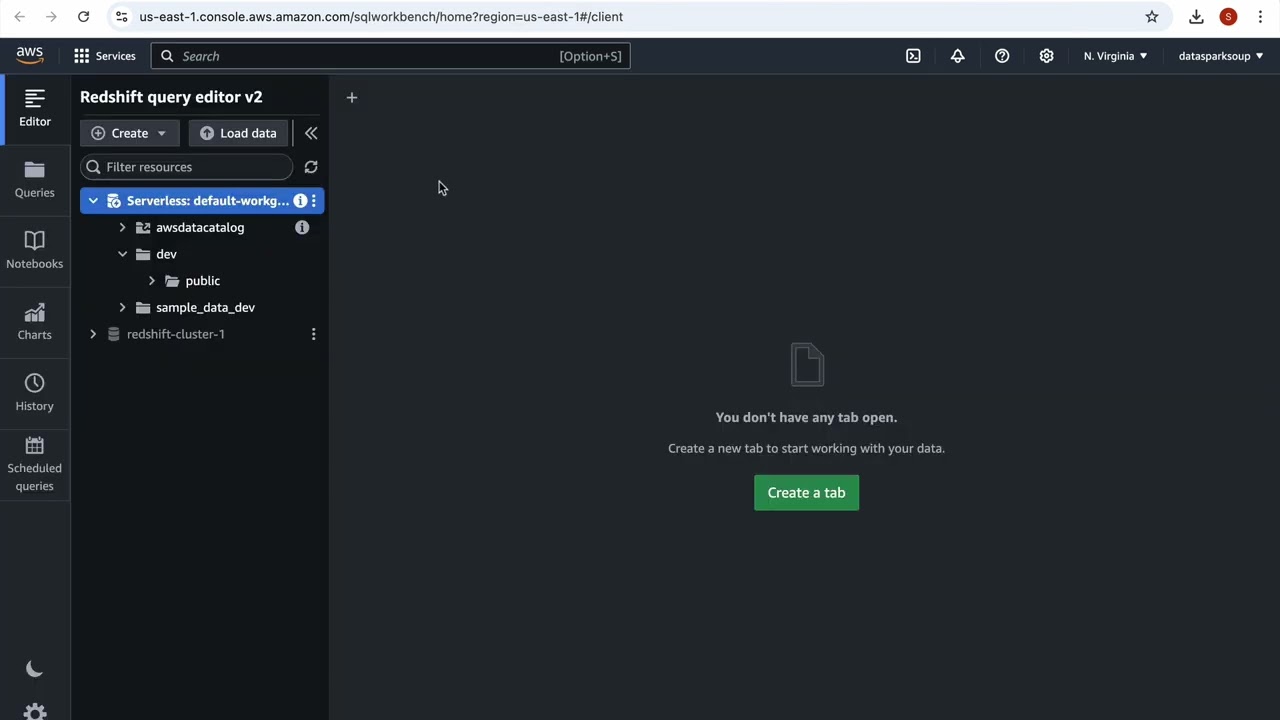Open the Chrome profile avatar

[1228, 16]
